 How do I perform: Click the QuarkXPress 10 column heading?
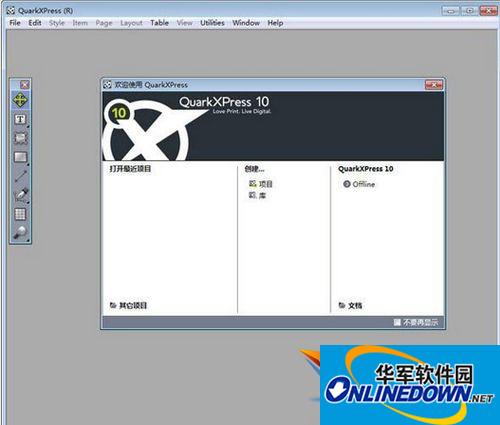(x=366, y=169)
